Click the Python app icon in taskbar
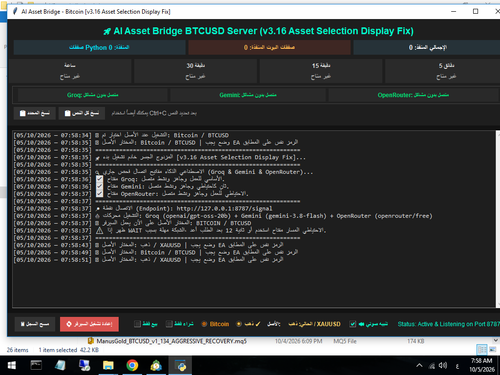The image size is (500, 375). [x=181, y=365]
